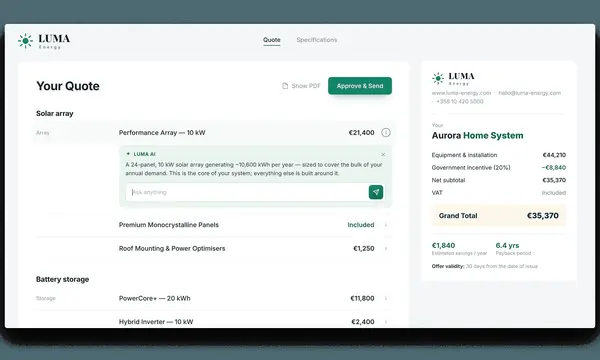Click the €1,840 estimated savings figure
This screenshot has height=360, width=600.
pyautogui.click(x=443, y=245)
